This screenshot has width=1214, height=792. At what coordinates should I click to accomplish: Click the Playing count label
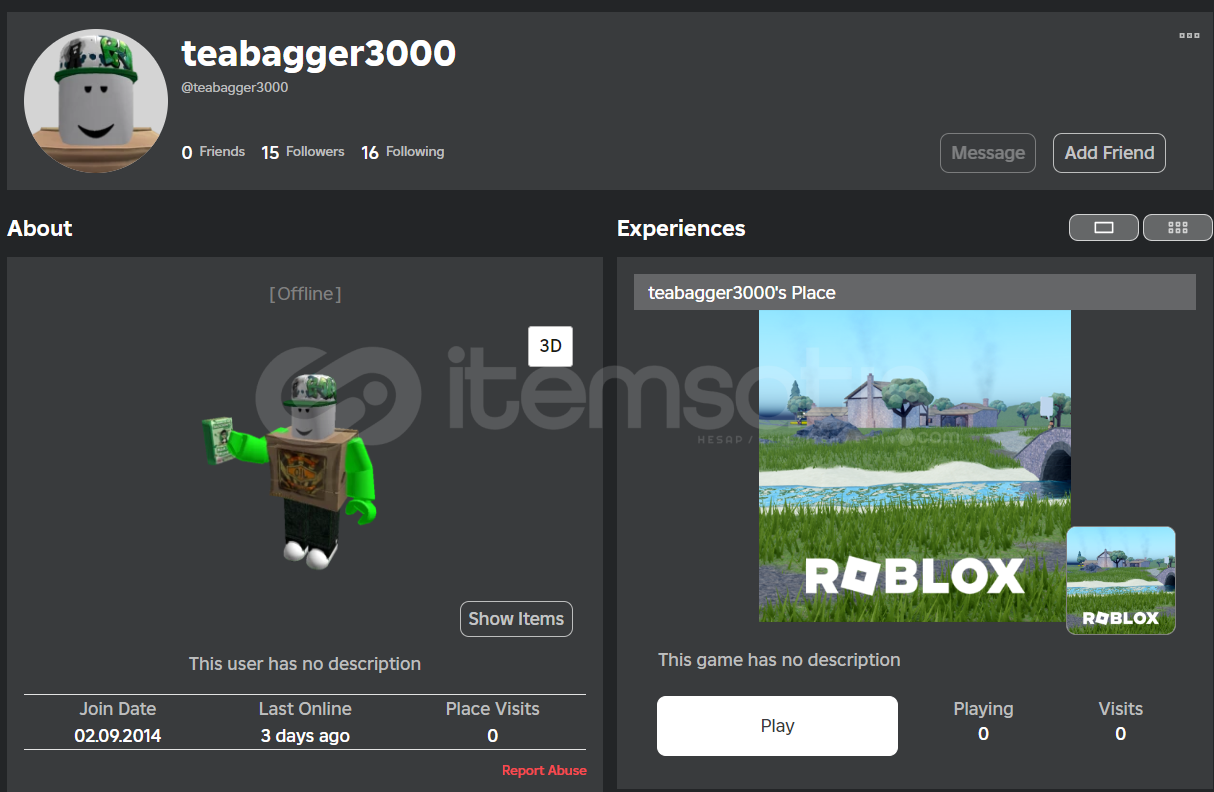pos(983,709)
